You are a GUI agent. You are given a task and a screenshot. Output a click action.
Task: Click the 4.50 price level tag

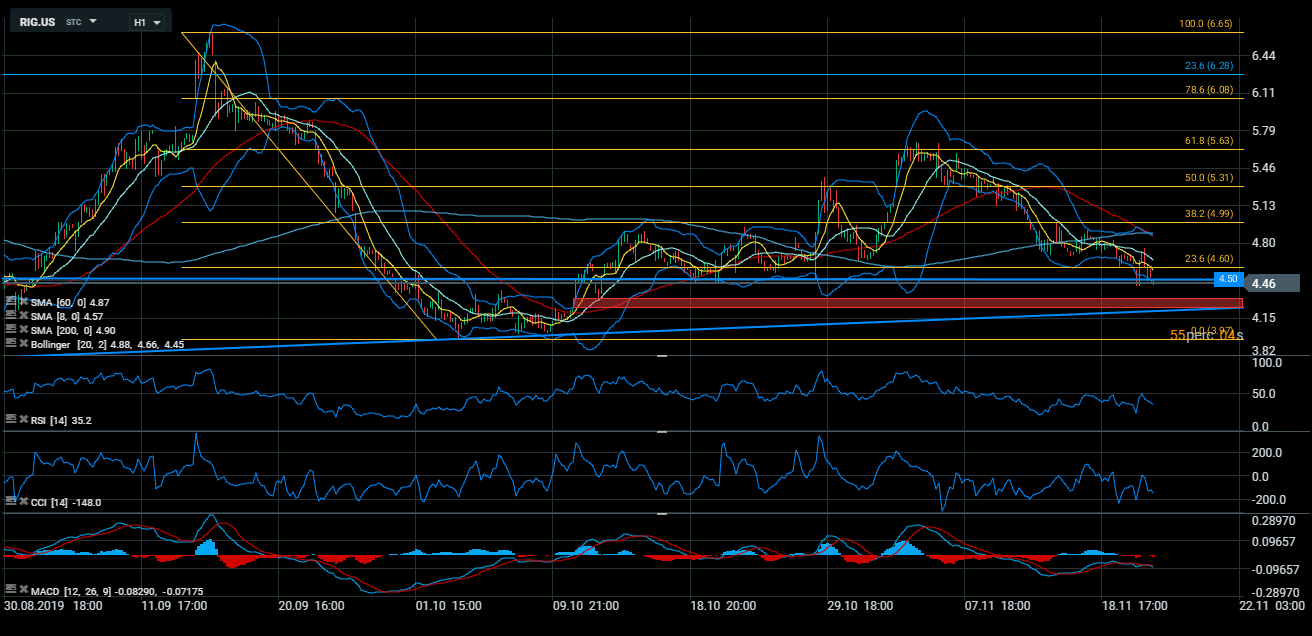pos(1227,278)
